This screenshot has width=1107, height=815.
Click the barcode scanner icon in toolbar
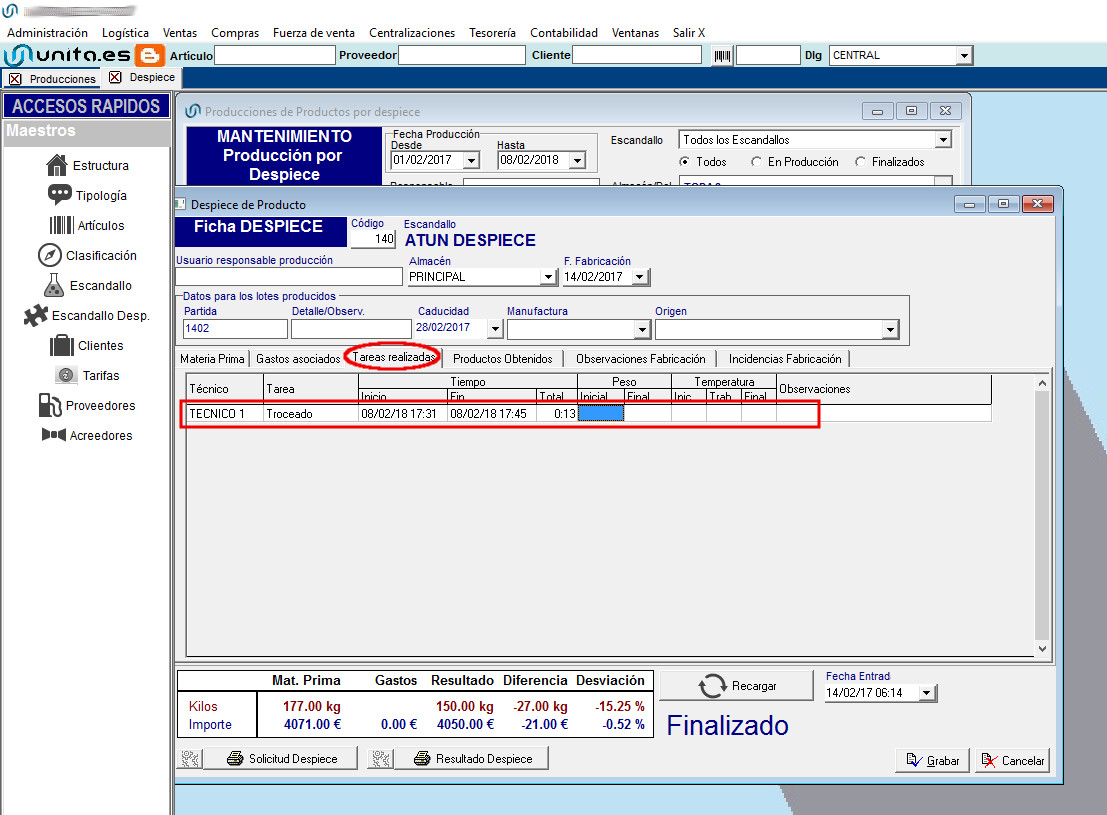pyautogui.click(x=722, y=55)
